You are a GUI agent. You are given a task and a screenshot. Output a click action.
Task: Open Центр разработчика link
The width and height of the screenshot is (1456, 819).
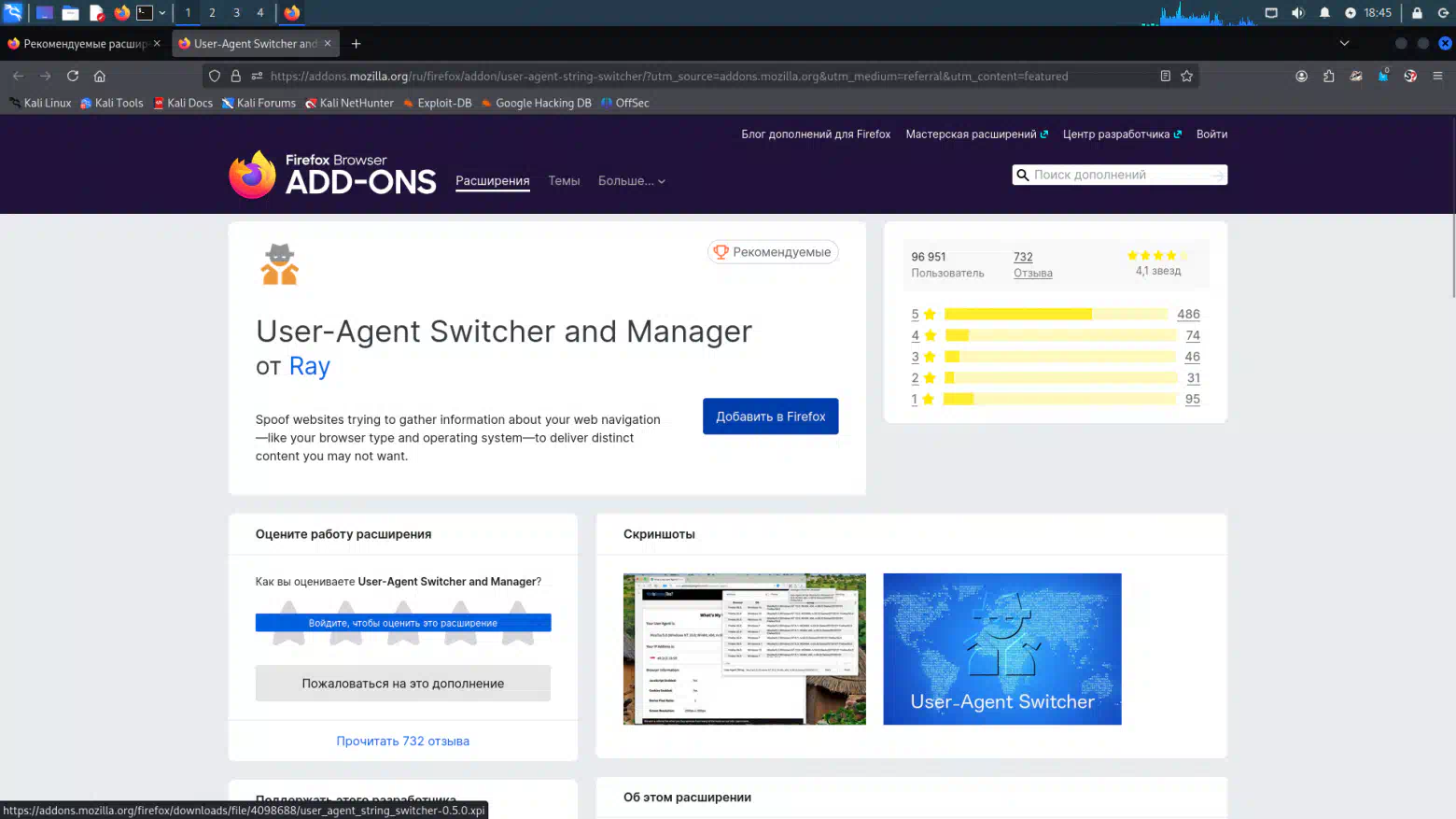click(x=1122, y=134)
